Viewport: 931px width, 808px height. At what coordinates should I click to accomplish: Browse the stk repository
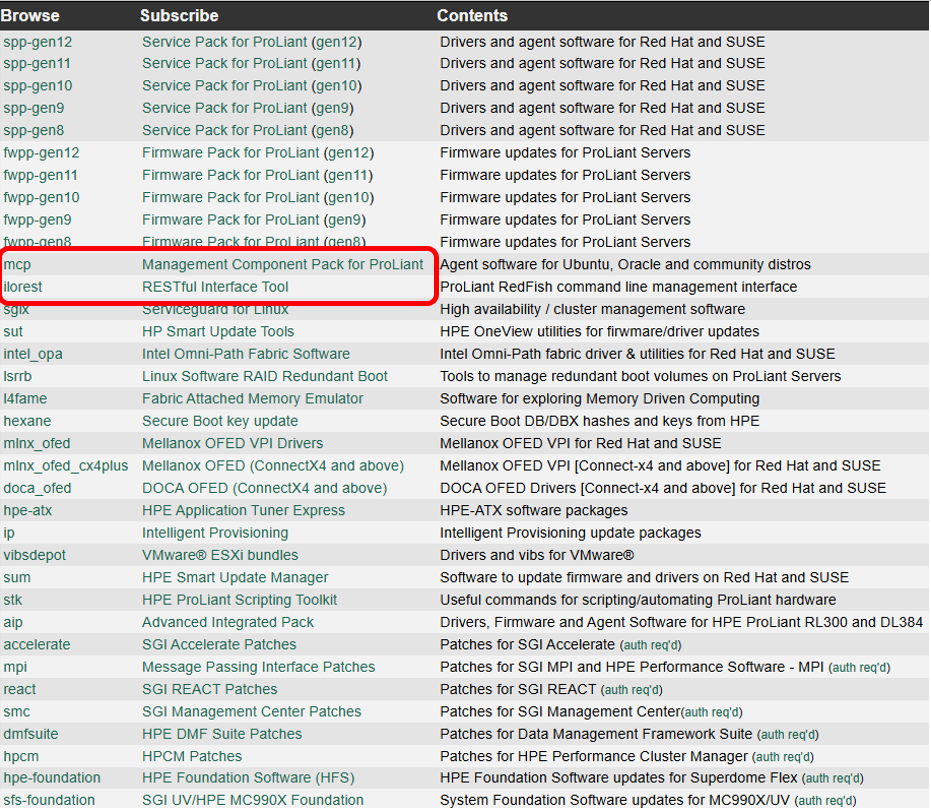tap(12, 600)
